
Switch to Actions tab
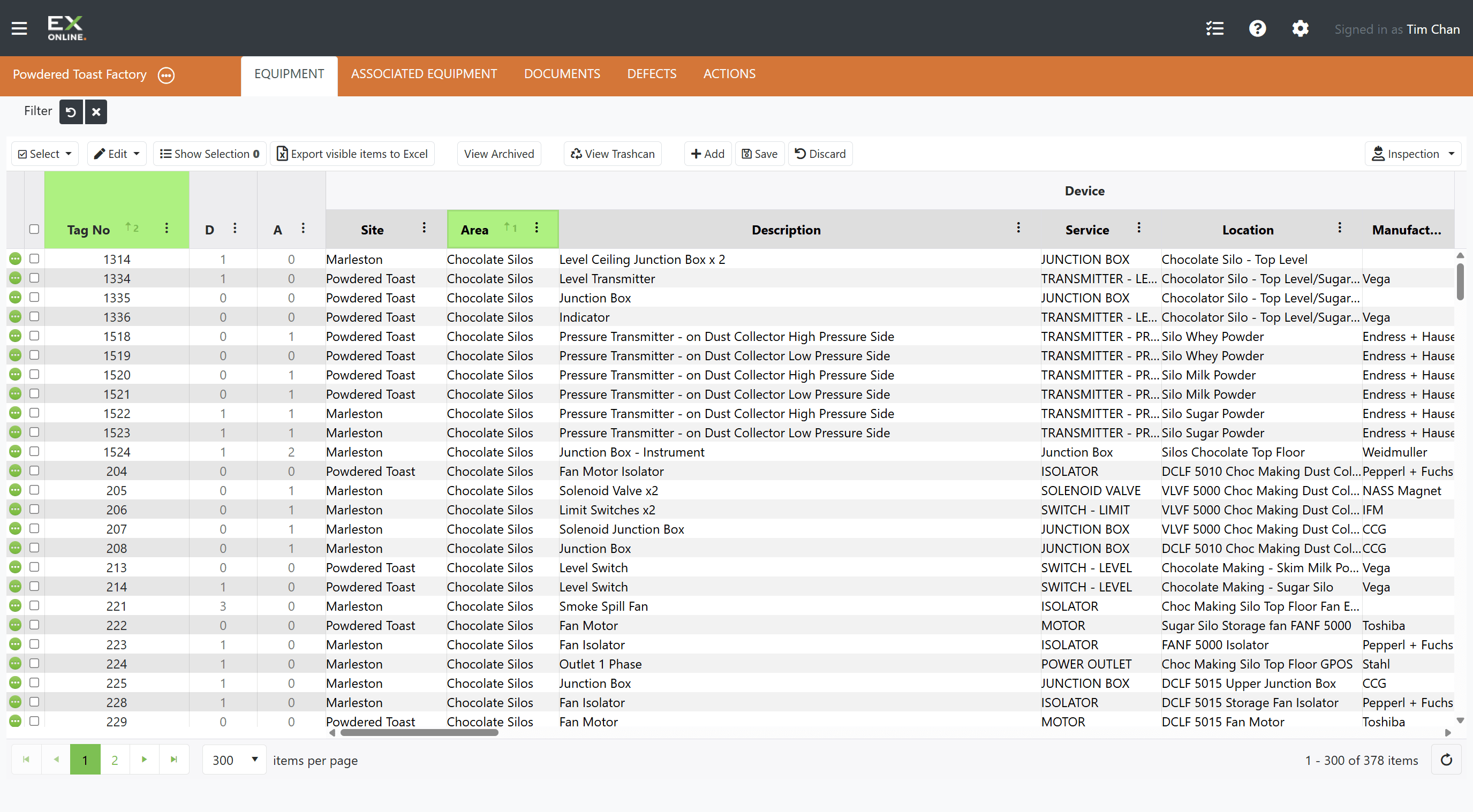729,74
